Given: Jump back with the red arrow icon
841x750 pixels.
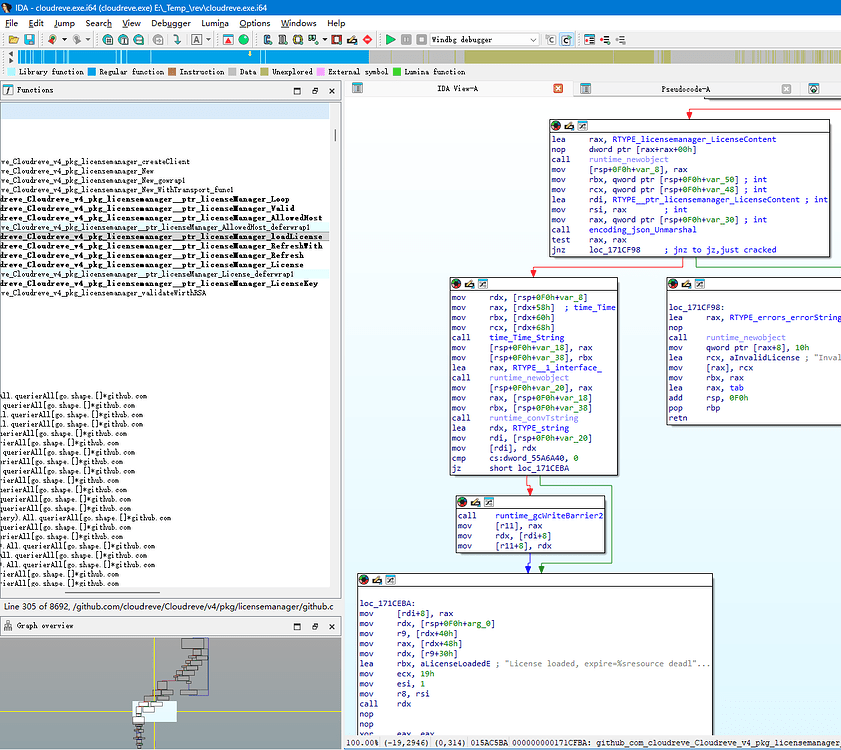Looking at the screenshot, I should point(52,40).
